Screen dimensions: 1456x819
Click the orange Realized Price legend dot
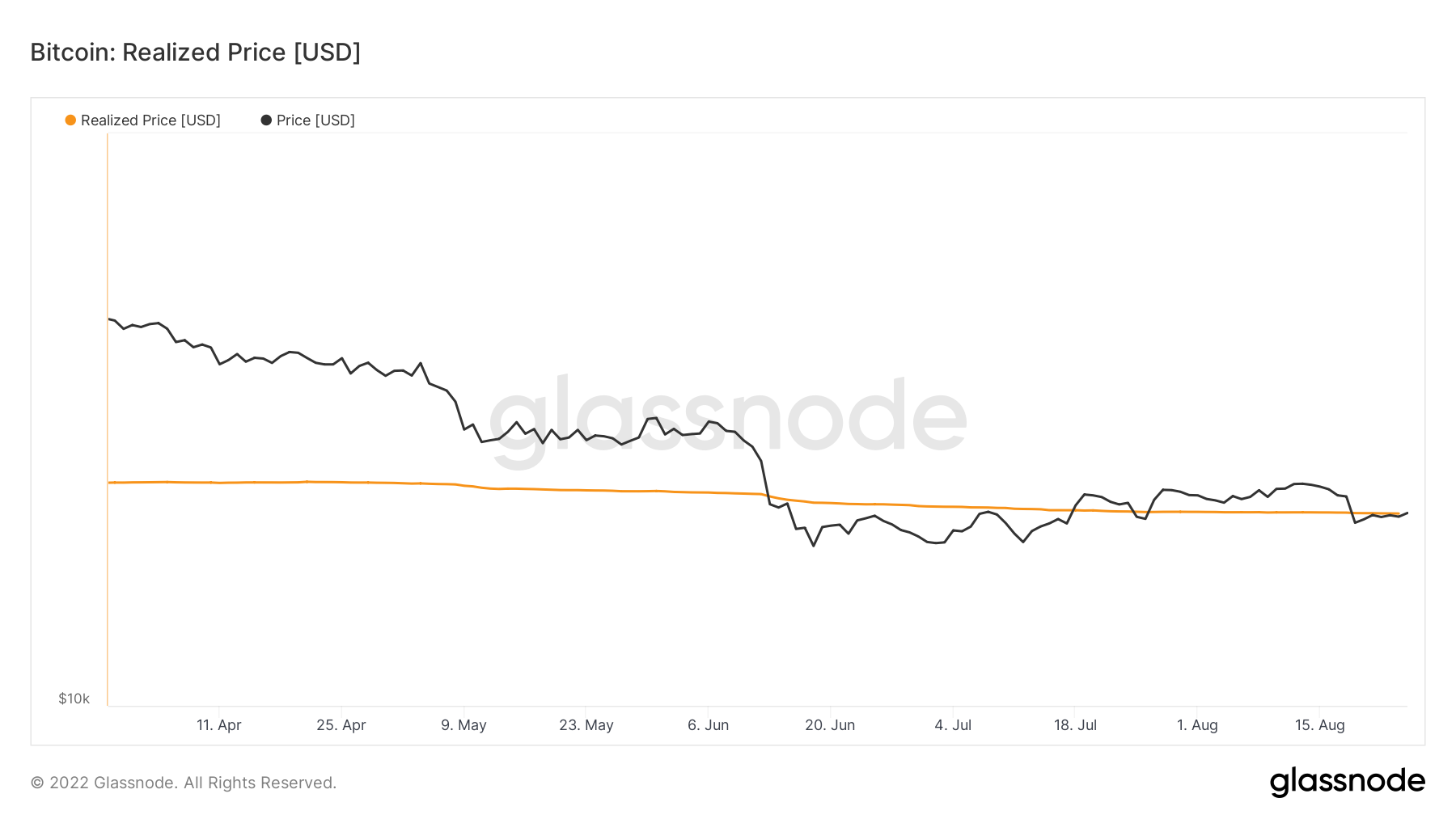(70, 120)
